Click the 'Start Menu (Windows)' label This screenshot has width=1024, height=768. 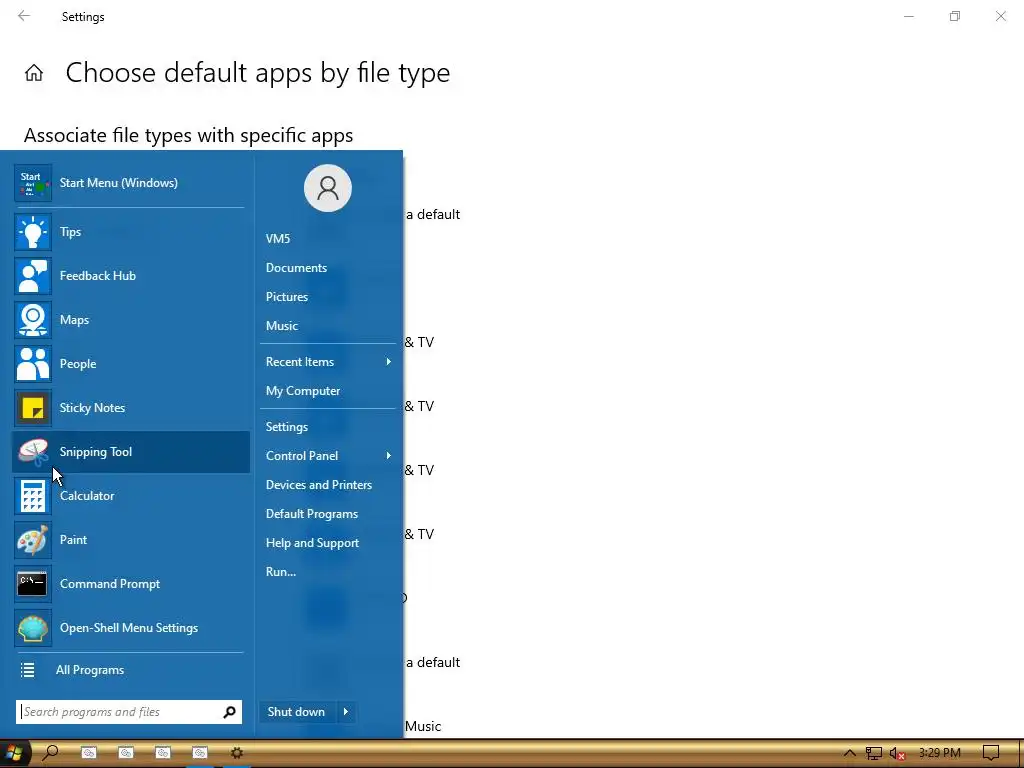[x=119, y=183]
